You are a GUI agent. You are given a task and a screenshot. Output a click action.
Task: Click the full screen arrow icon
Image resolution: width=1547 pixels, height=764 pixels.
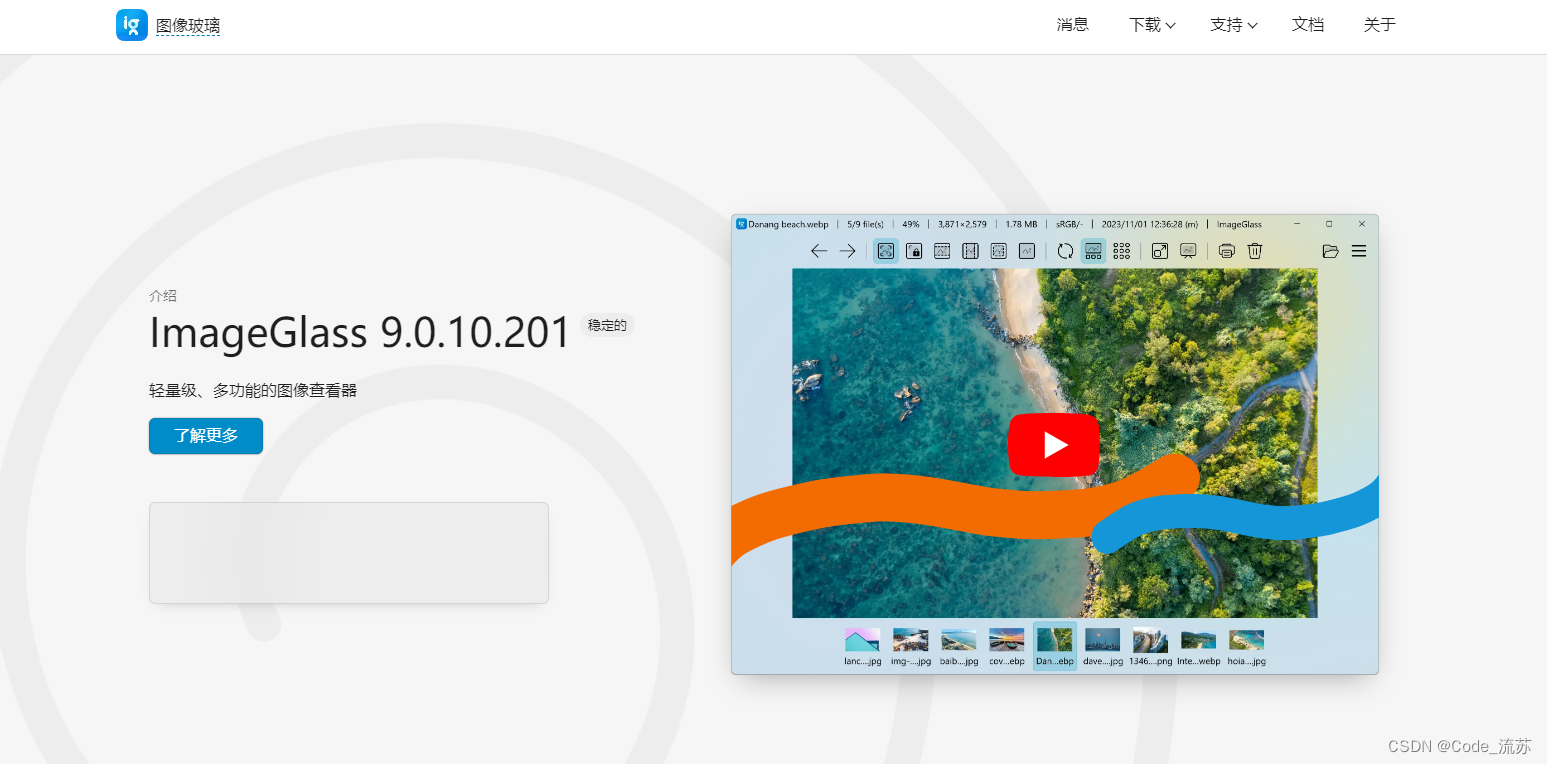coord(1160,251)
